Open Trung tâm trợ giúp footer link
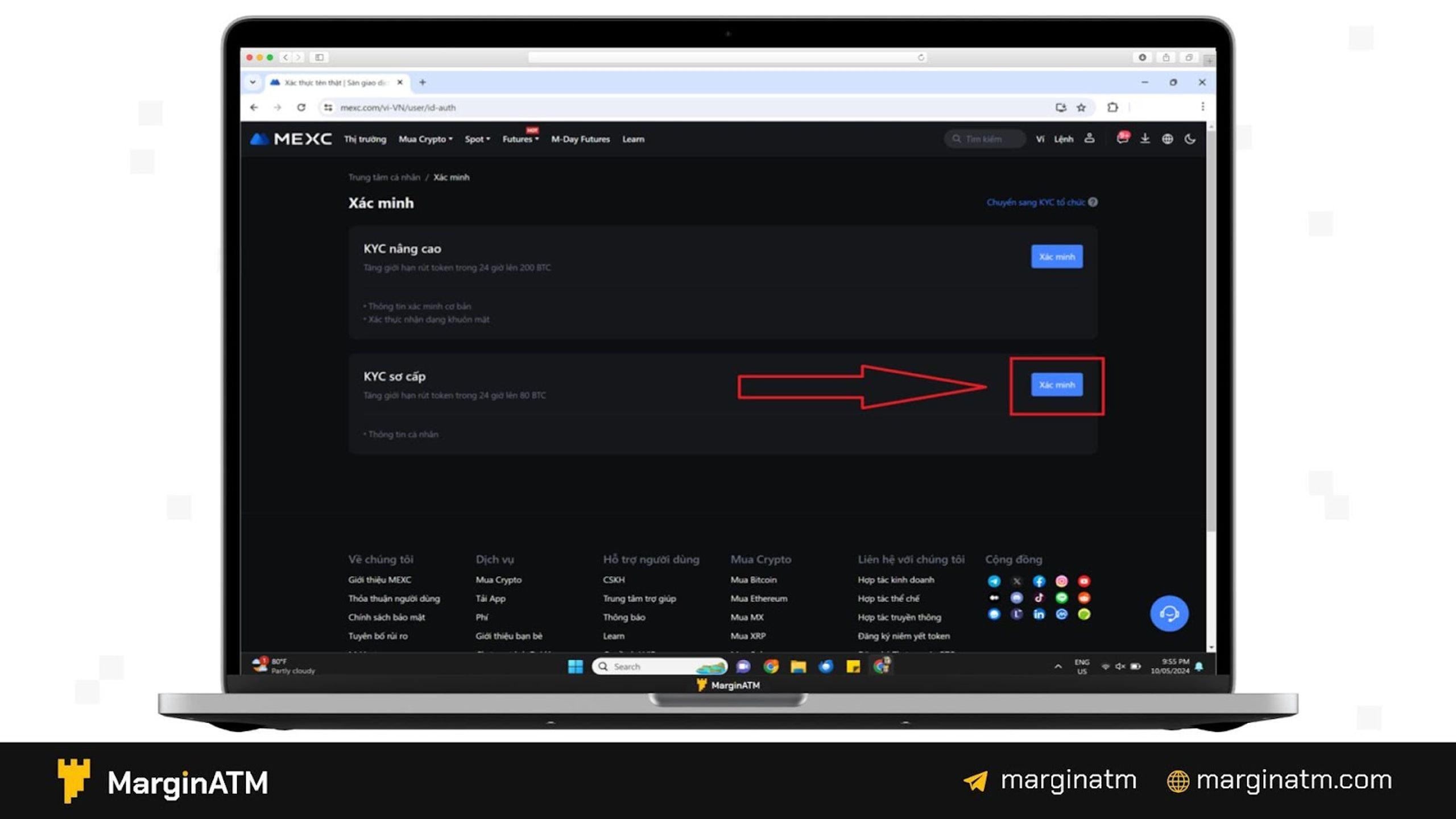The width and height of the screenshot is (1456, 819). click(639, 599)
